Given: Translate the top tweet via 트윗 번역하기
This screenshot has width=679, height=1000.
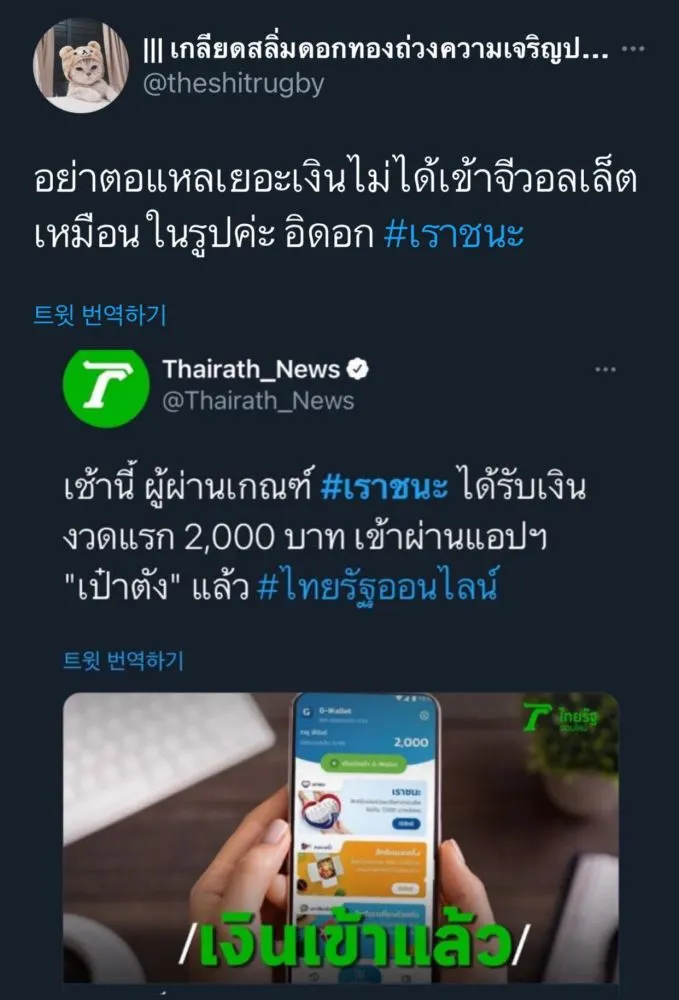Looking at the screenshot, I should (100, 314).
